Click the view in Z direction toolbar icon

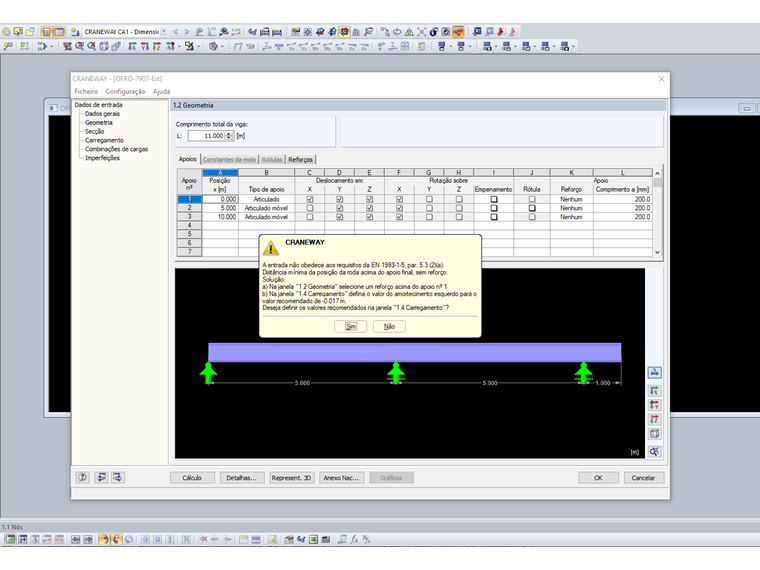[157, 46]
